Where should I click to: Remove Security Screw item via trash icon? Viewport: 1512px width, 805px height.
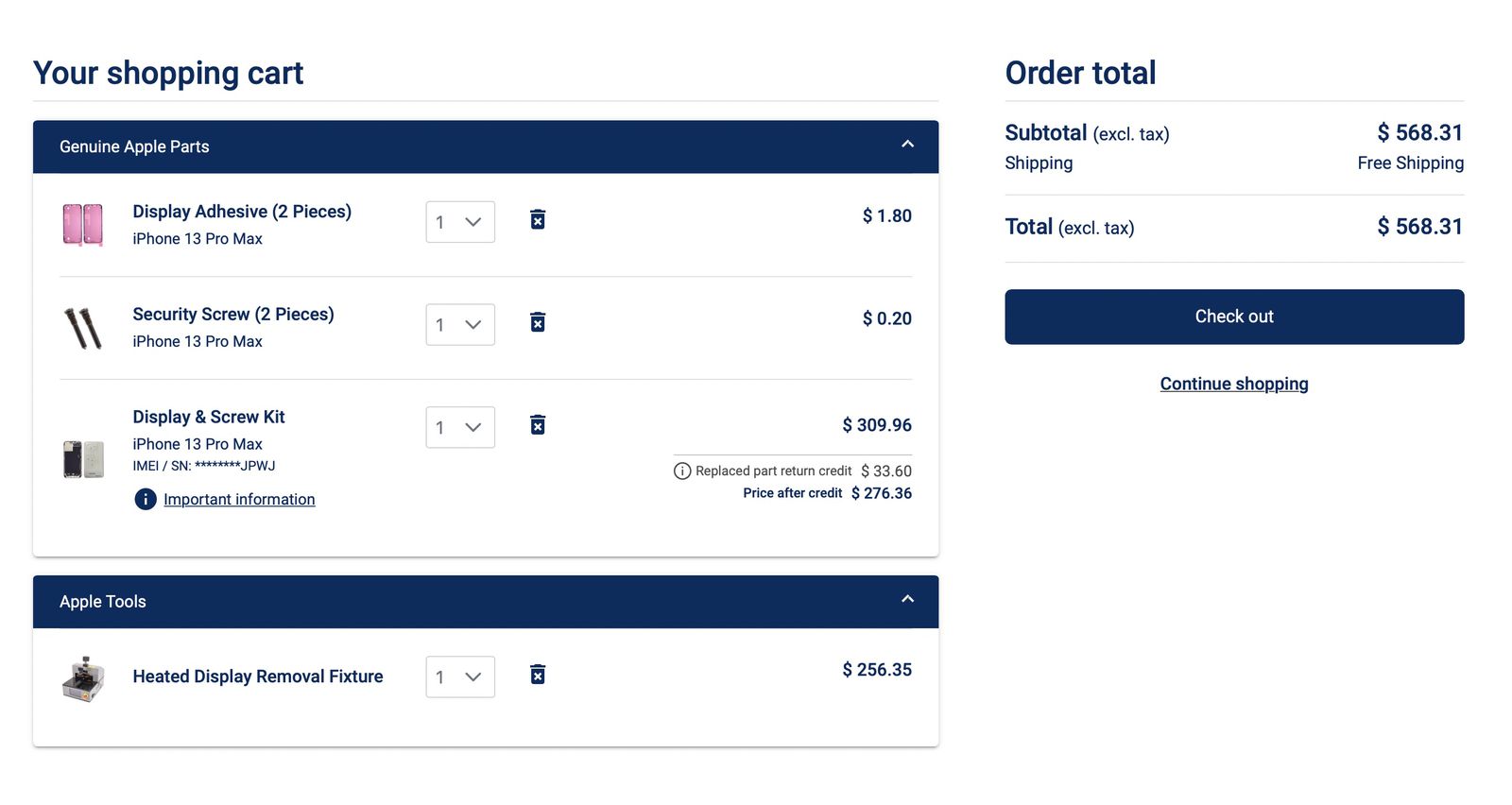click(537, 322)
